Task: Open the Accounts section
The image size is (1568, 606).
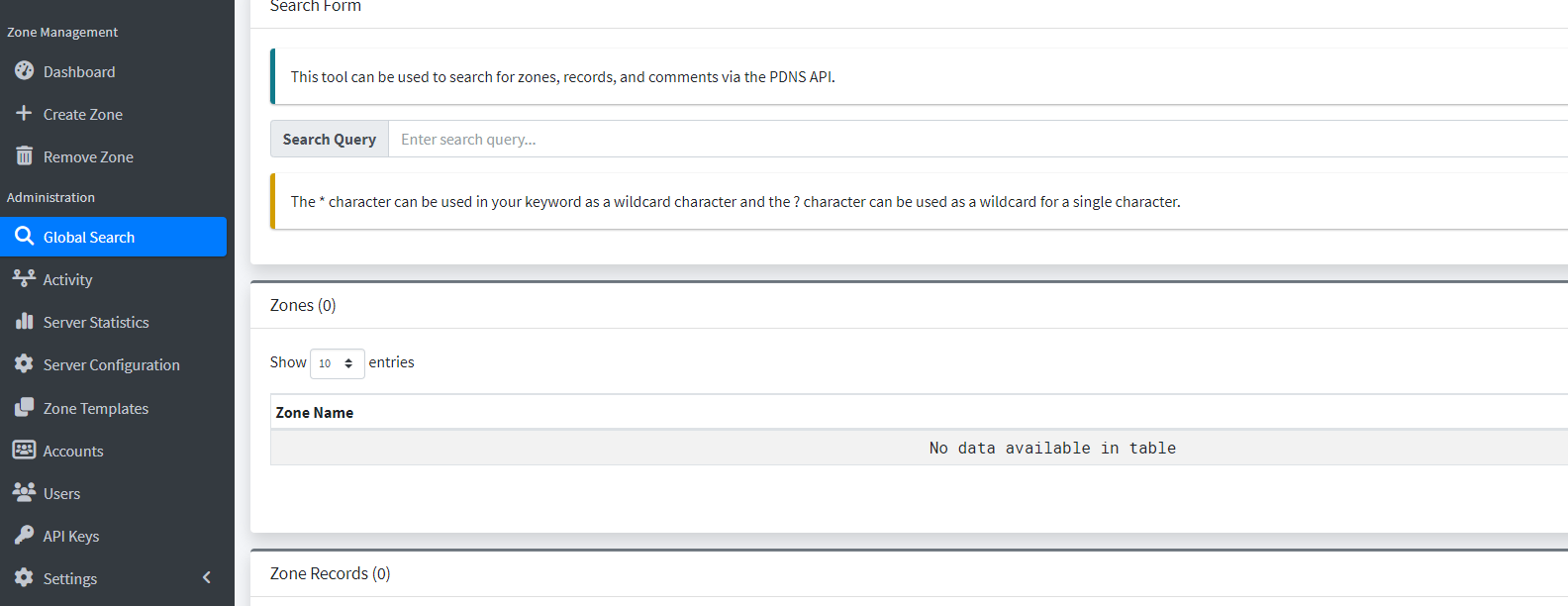Action: [x=71, y=450]
